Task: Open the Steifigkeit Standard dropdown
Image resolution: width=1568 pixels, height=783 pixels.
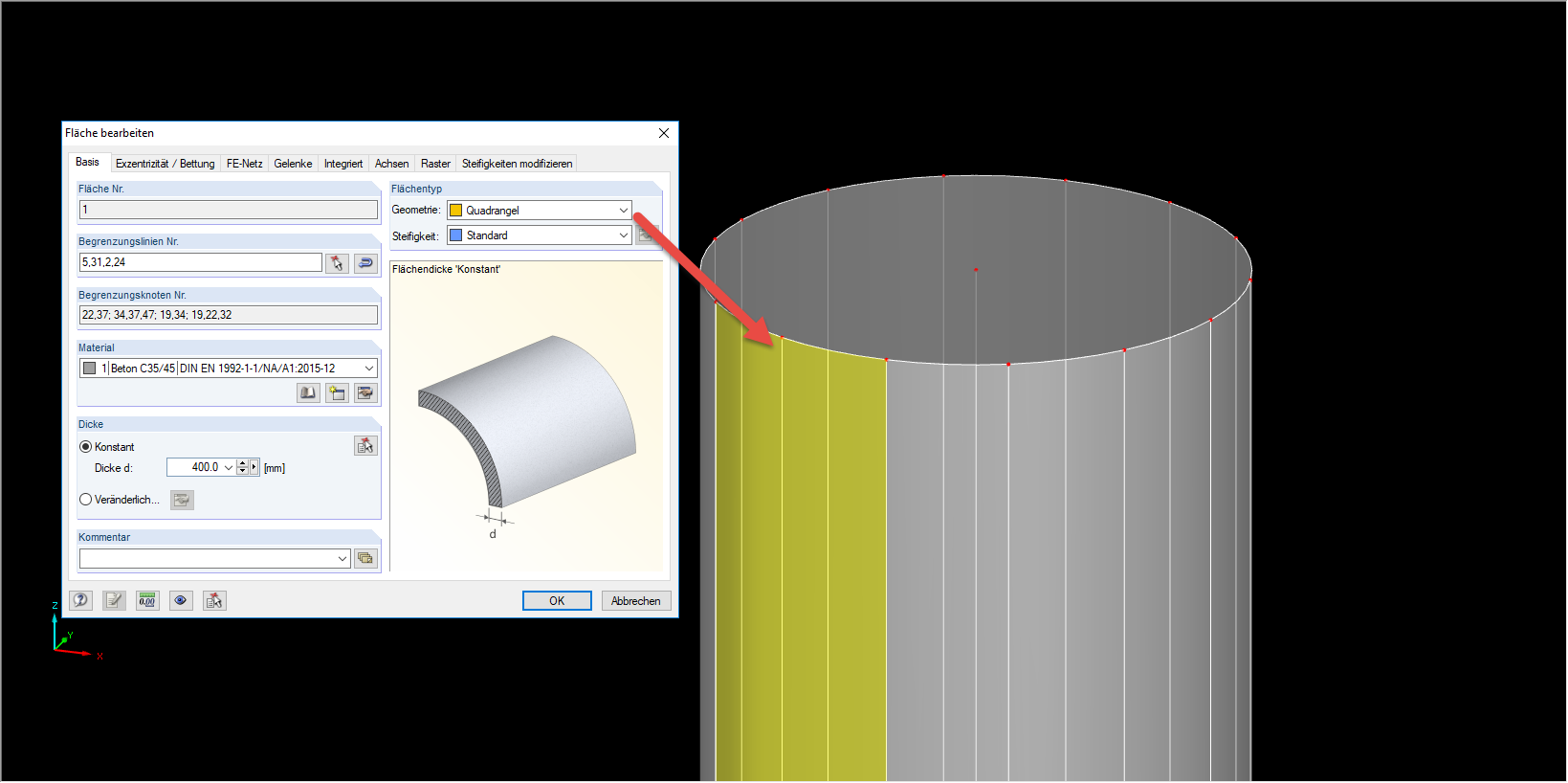Action: 624,235
